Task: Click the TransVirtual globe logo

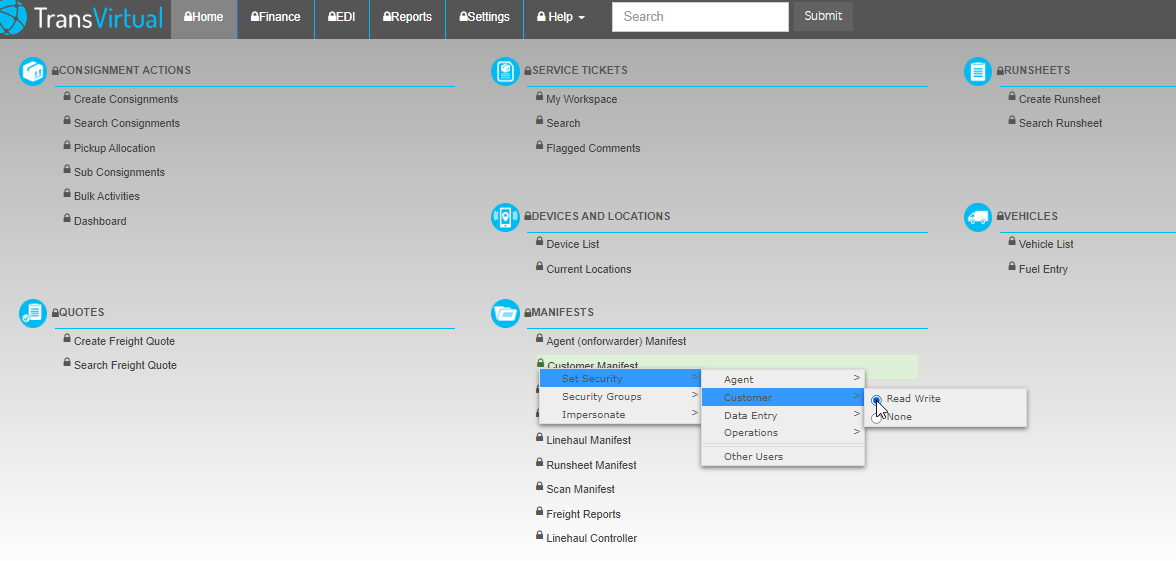Action: pos(13,18)
